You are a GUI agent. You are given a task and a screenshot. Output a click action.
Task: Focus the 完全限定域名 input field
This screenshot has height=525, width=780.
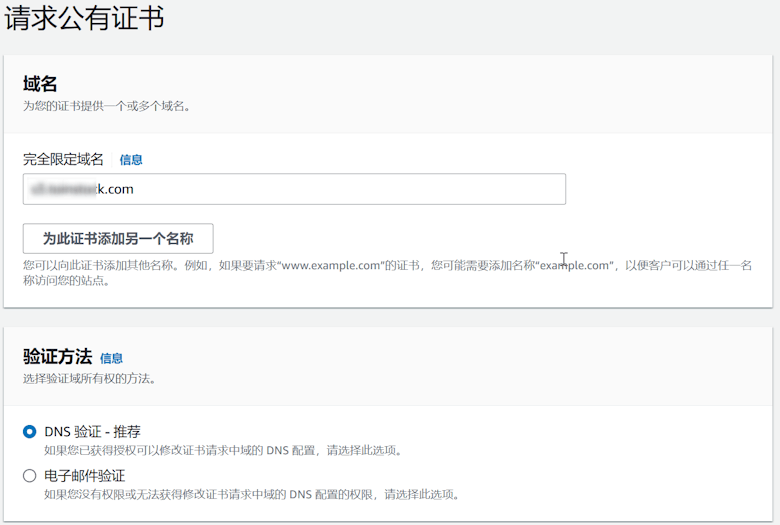click(294, 189)
